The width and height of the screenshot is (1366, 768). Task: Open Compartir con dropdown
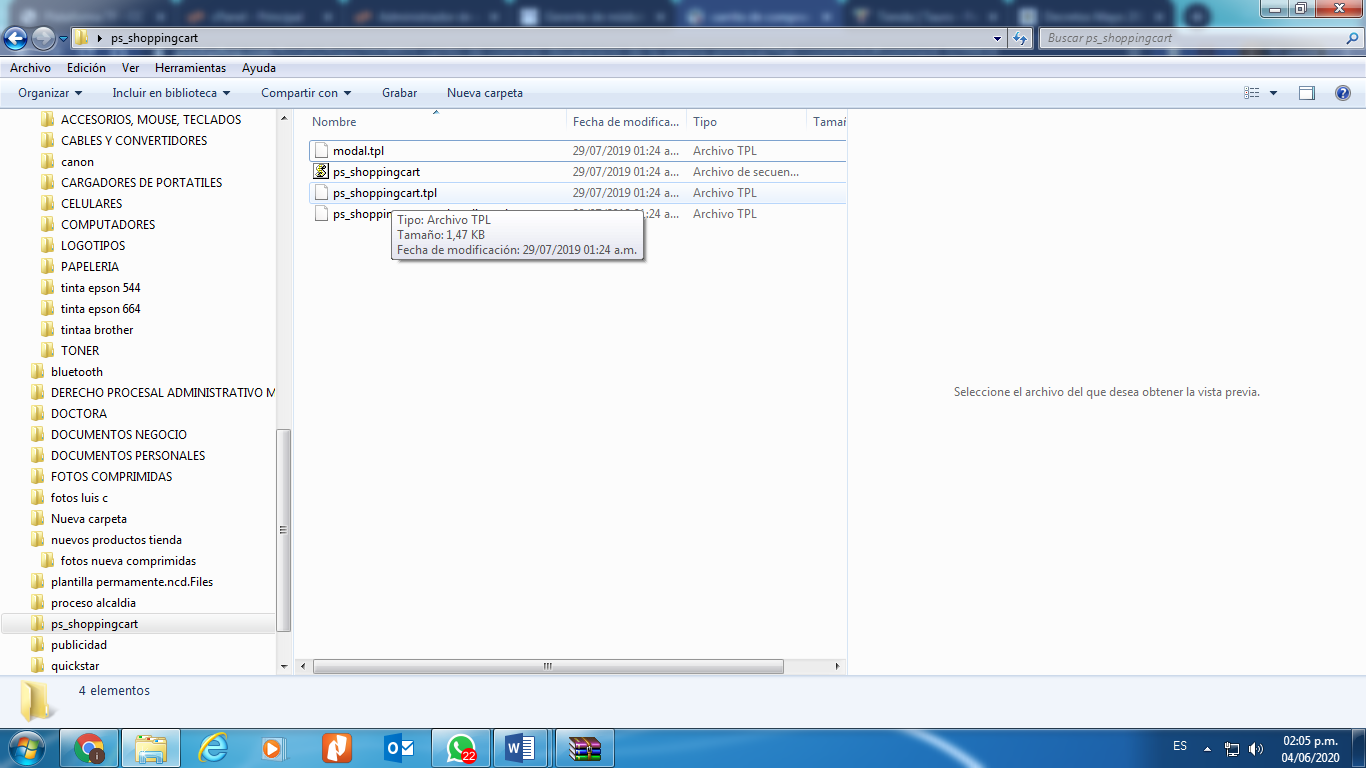[x=306, y=93]
